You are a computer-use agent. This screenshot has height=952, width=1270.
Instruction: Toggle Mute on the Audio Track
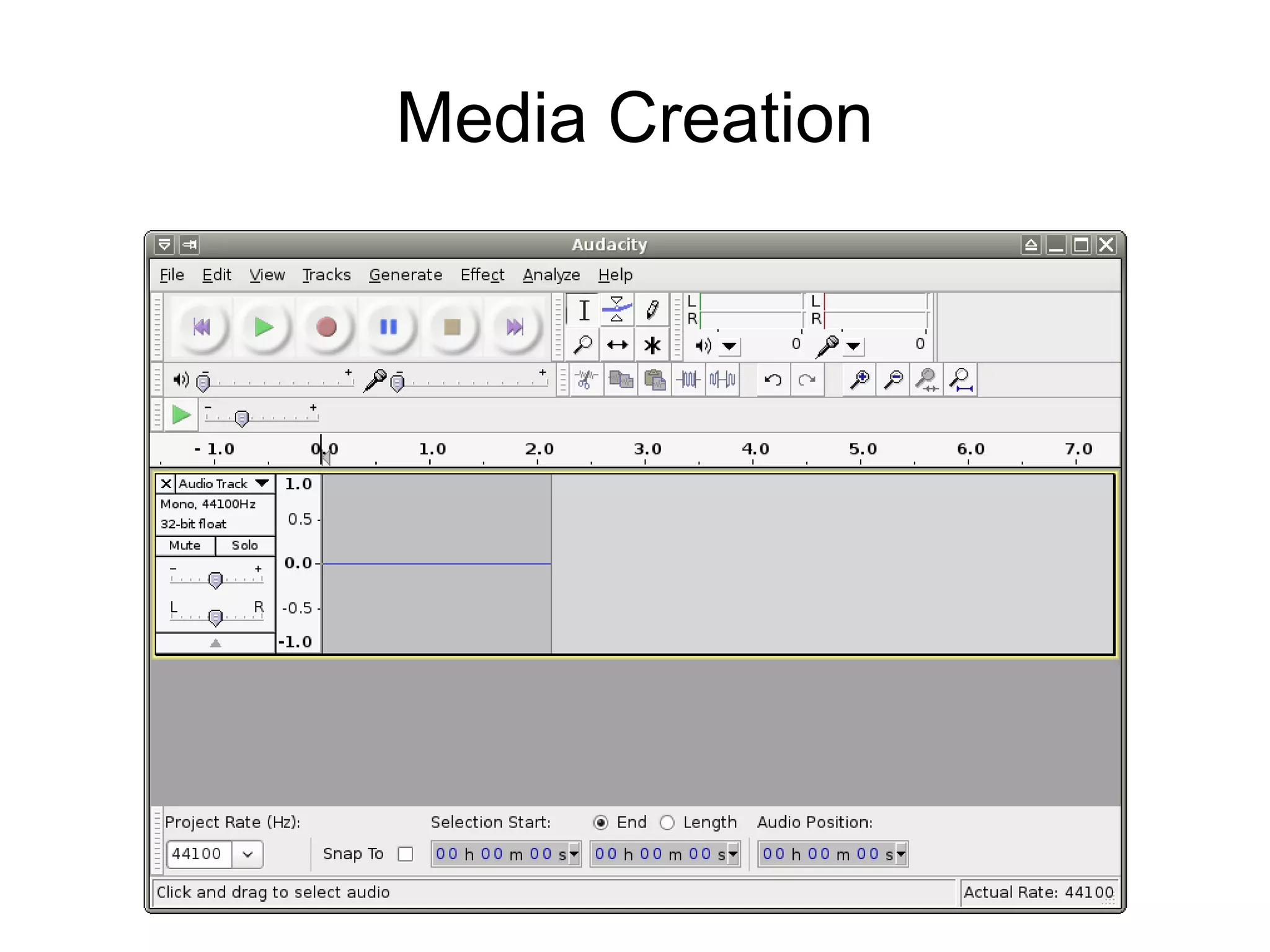(x=185, y=546)
